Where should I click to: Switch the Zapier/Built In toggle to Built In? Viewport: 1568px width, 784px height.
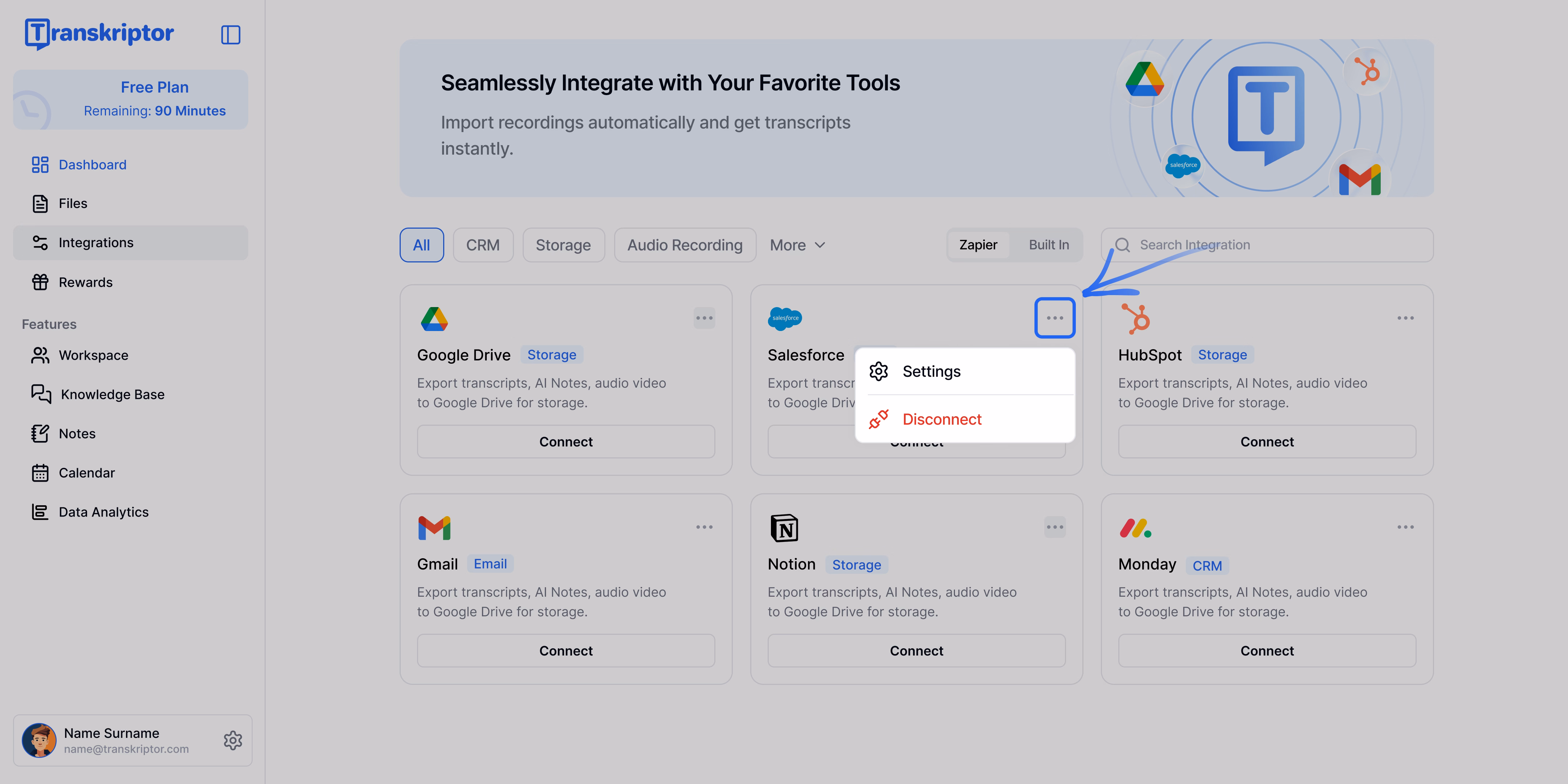pyautogui.click(x=1048, y=245)
